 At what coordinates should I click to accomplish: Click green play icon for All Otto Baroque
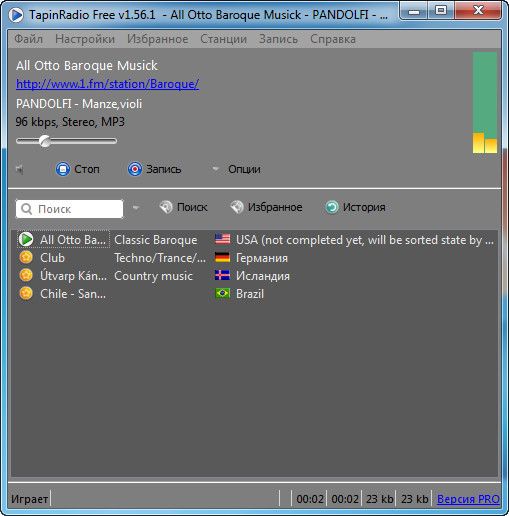(x=26, y=239)
